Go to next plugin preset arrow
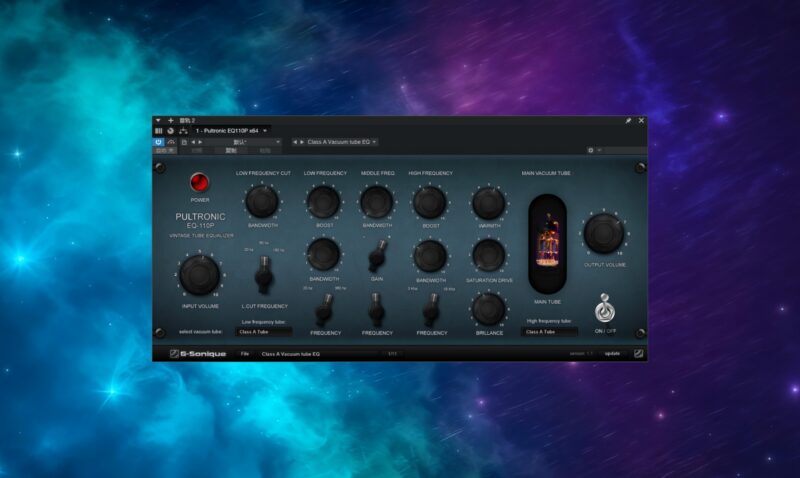The width and height of the screenshot is (800, 478). tap(302, 142)
